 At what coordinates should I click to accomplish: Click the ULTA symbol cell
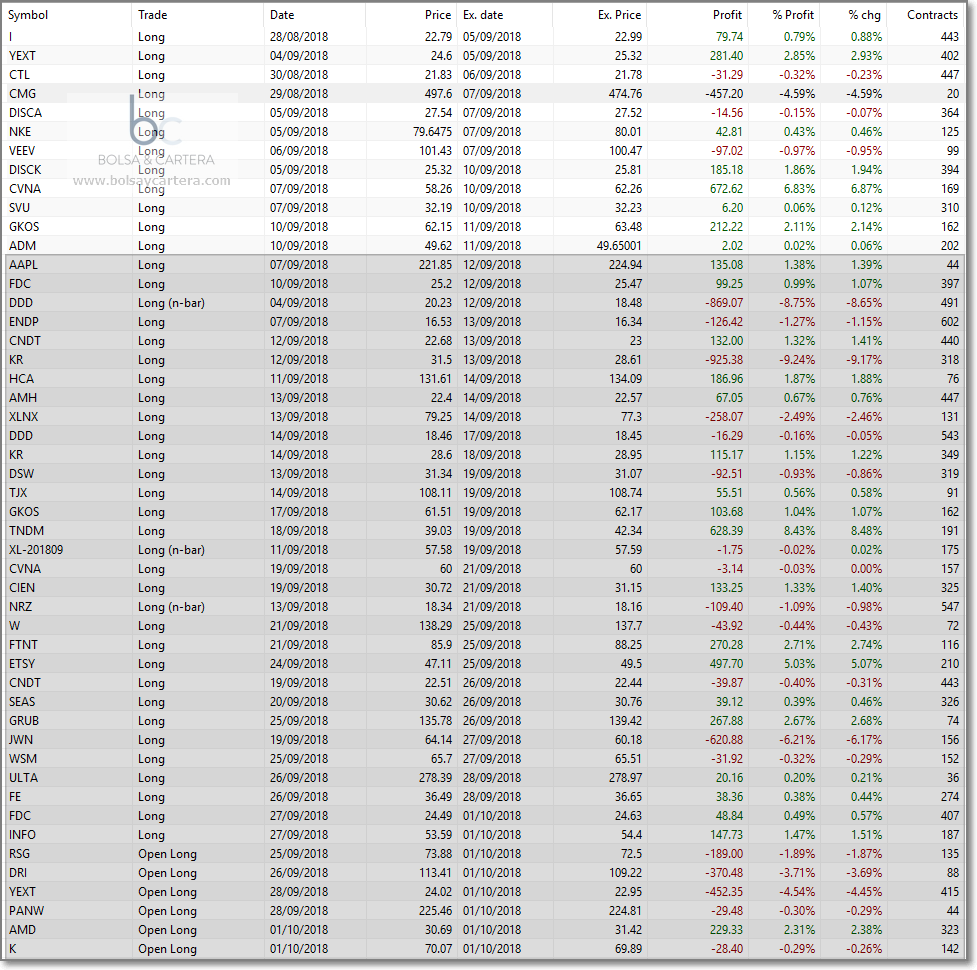point(24,777)
